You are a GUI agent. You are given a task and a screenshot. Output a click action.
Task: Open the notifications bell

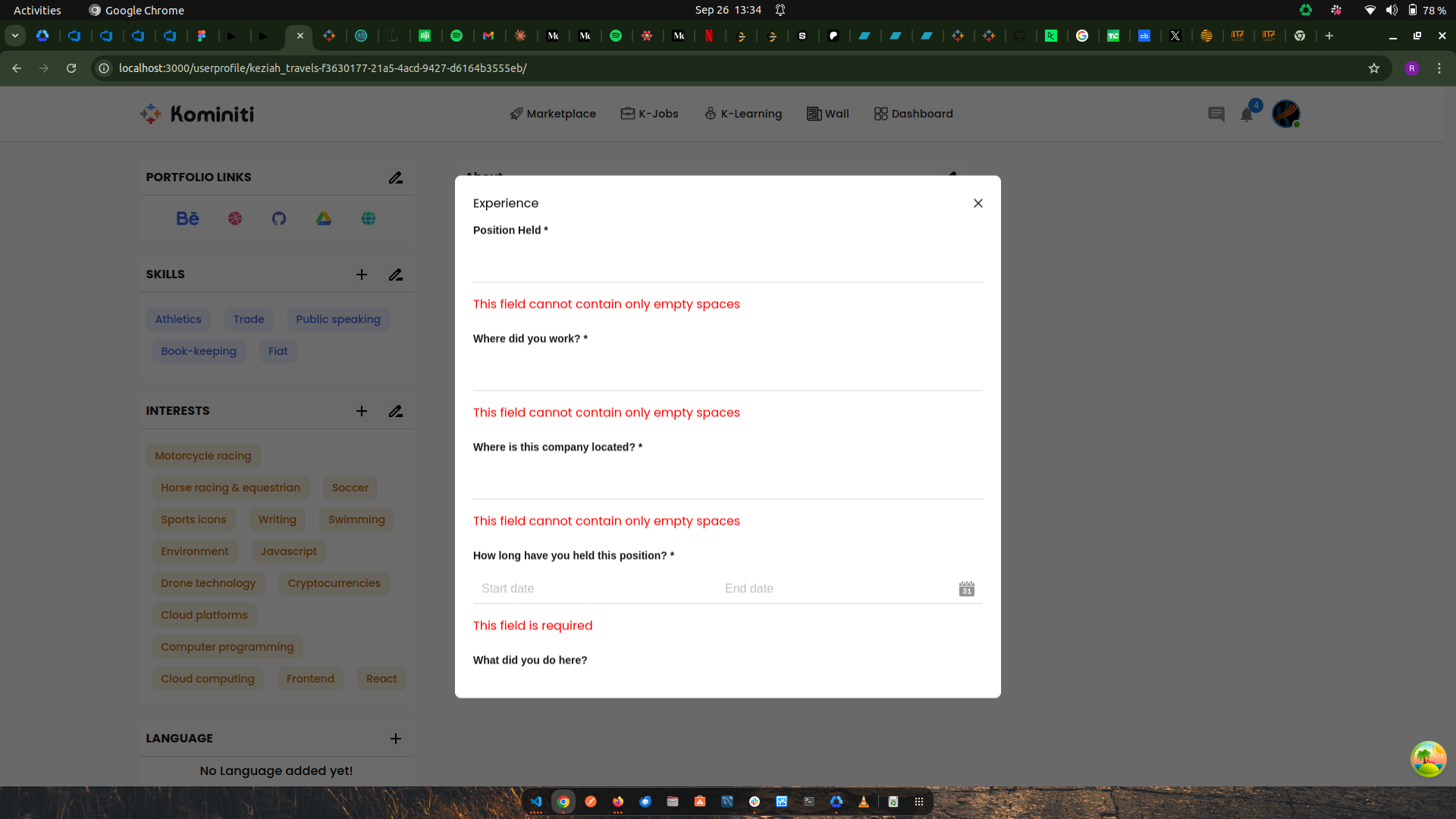pyautogui.click(x=1247, y=115)
